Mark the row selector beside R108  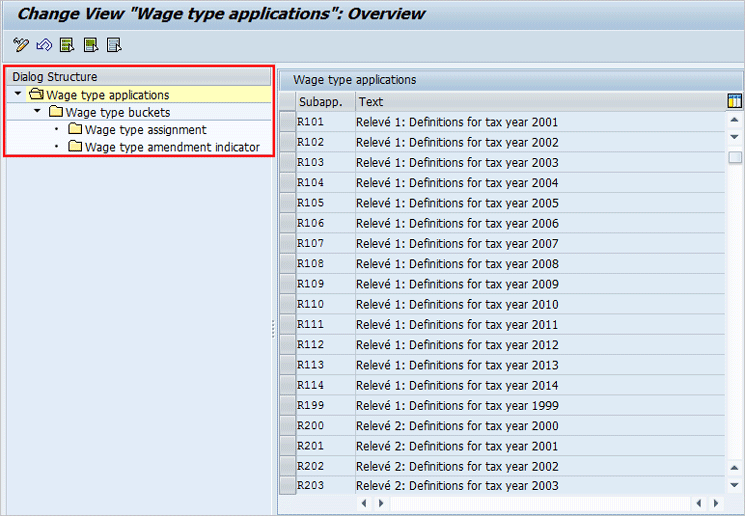[x=287, y=264]
